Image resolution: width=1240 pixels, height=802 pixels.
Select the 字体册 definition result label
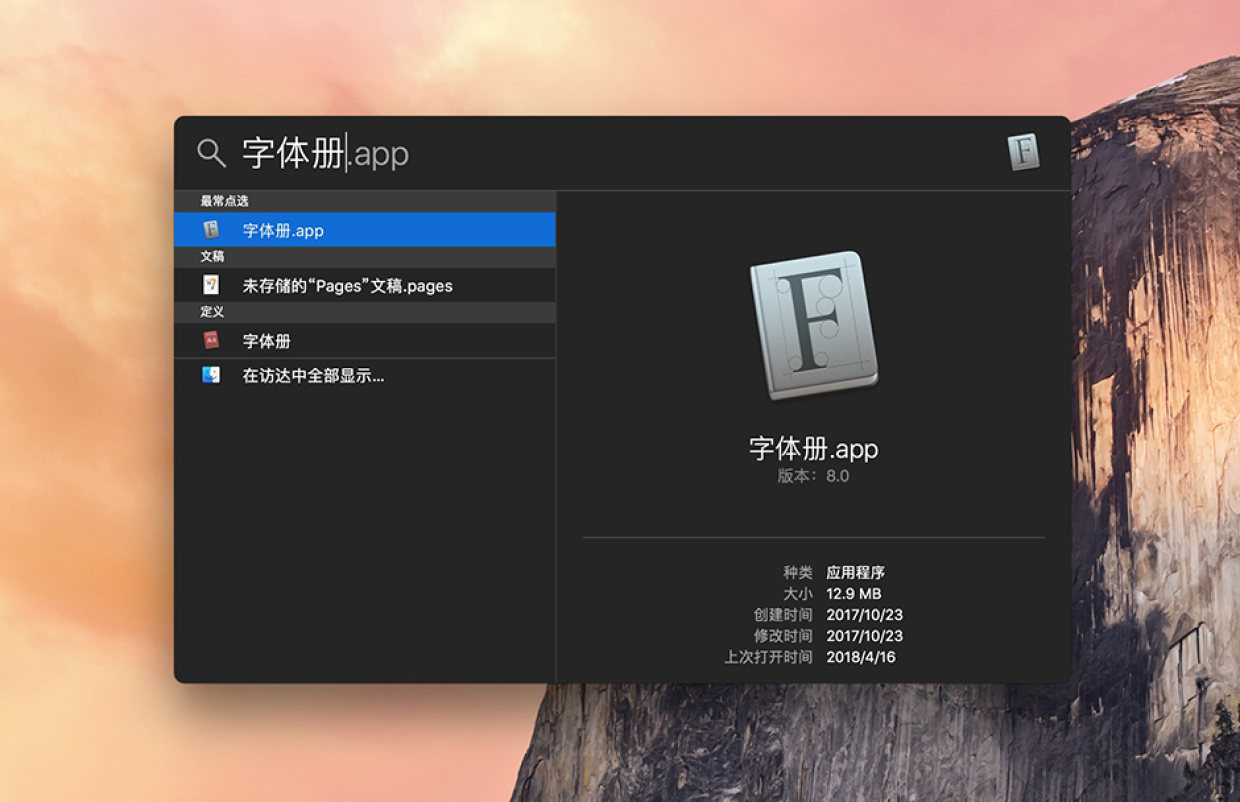pos(267,341)
